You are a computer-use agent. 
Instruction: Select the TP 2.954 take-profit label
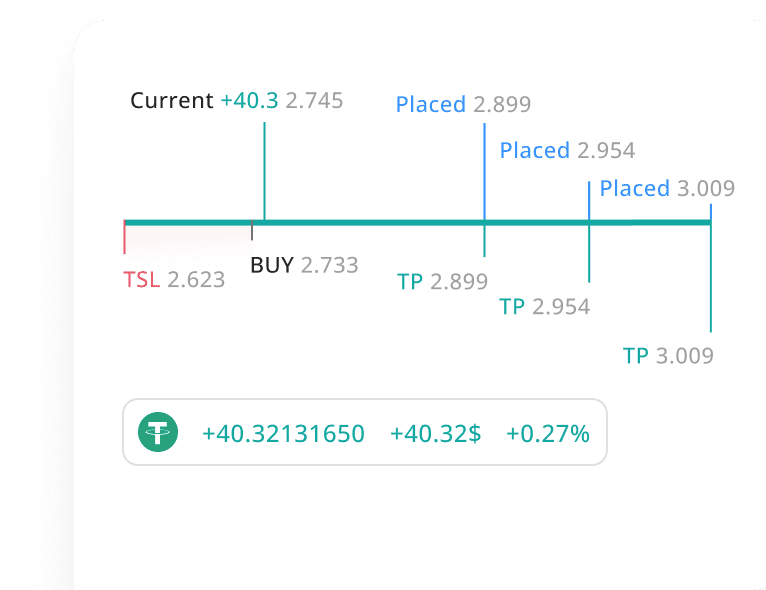[x=544, y=306]
